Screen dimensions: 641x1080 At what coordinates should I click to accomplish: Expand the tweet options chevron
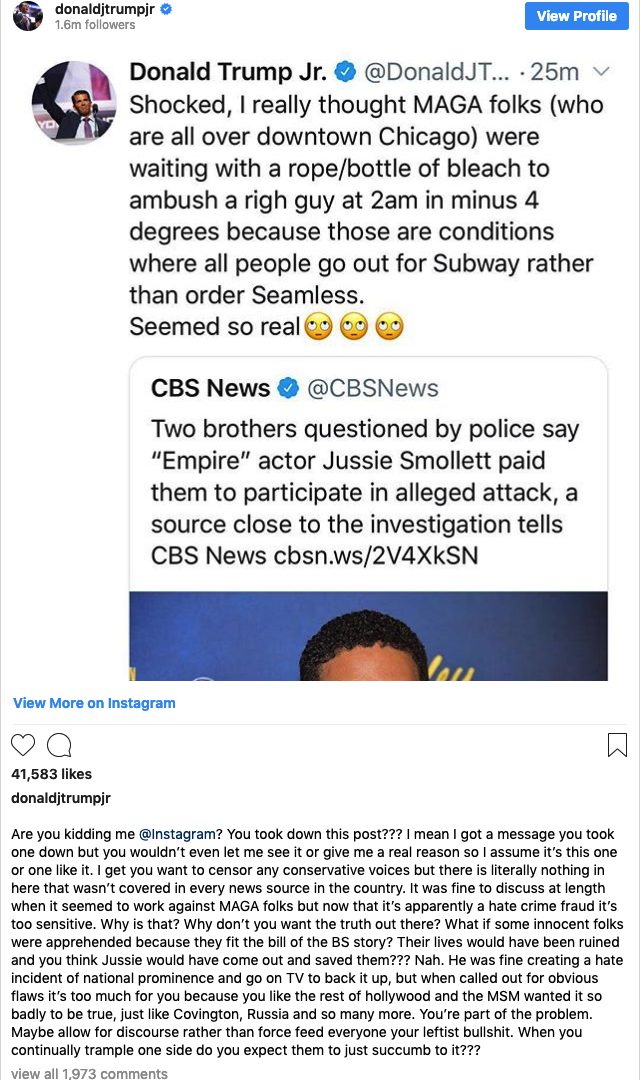(x=601, y=72)
